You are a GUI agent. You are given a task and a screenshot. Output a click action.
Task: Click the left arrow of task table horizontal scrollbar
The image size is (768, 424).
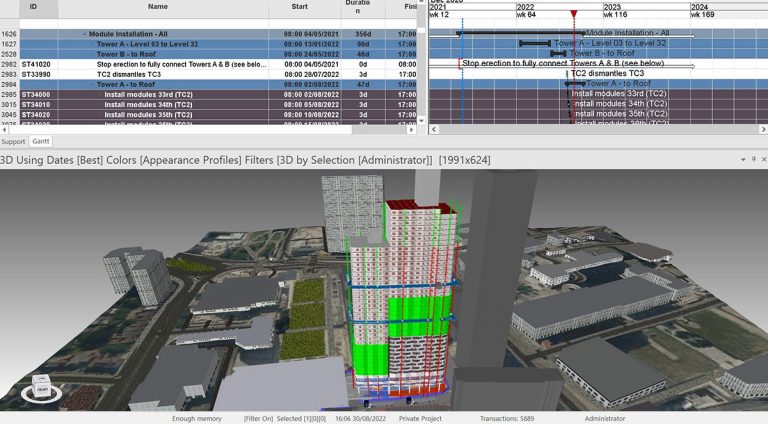click(4, 130)
